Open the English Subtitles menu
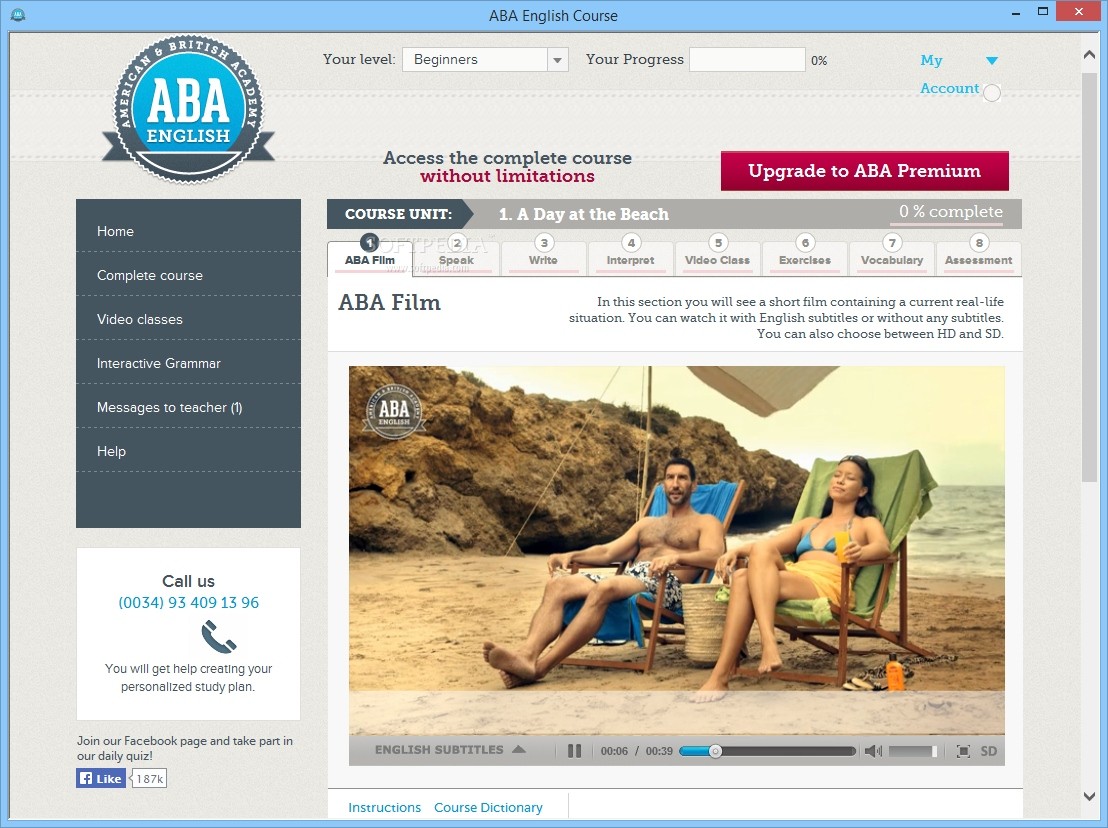The width and height of the screenshot is (1108, 828). coord(449,750)
